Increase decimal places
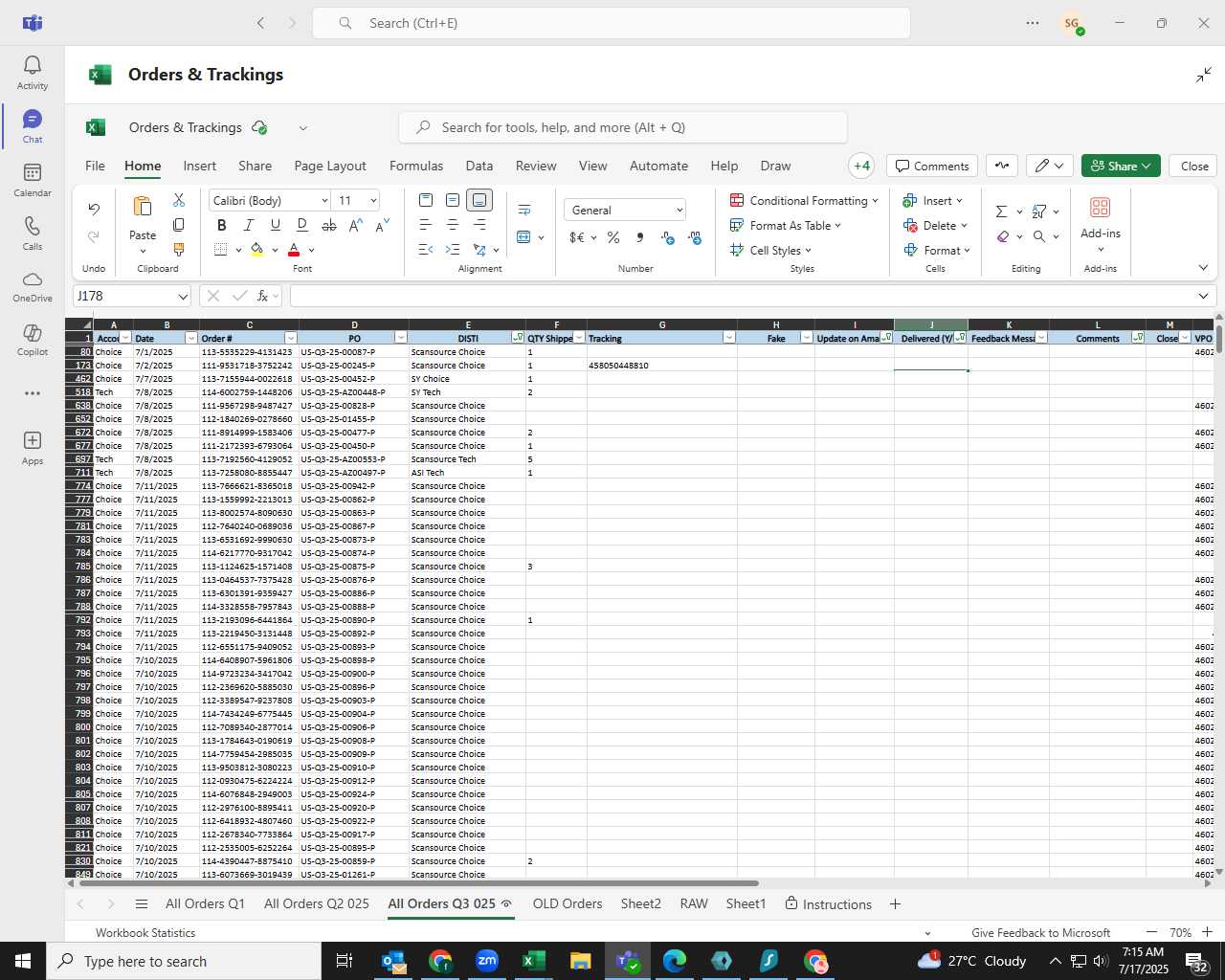Screen dimensions: 1225x980 [668, 237]
